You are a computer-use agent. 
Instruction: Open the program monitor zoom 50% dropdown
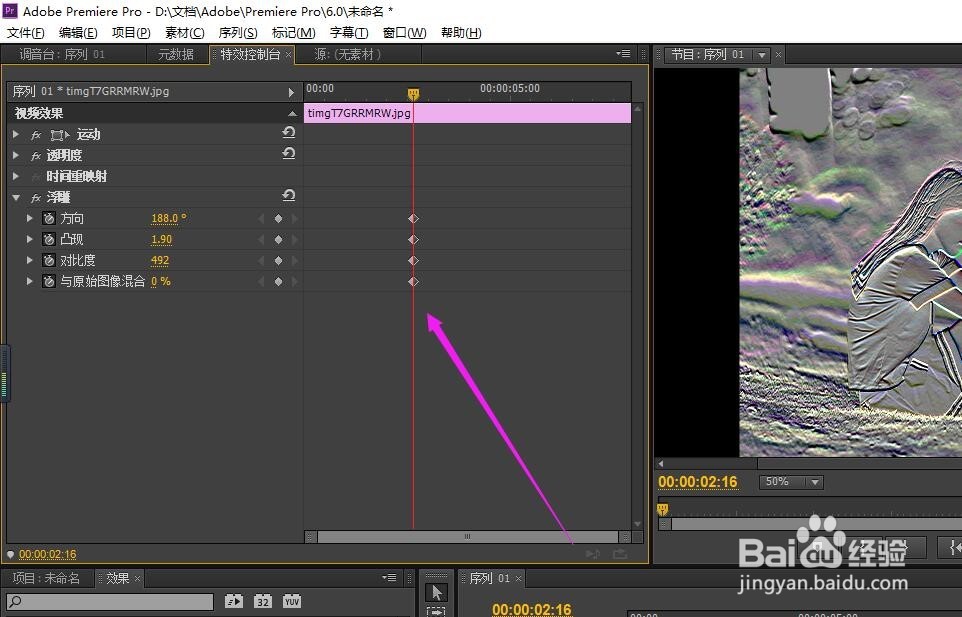pos(791,482)
